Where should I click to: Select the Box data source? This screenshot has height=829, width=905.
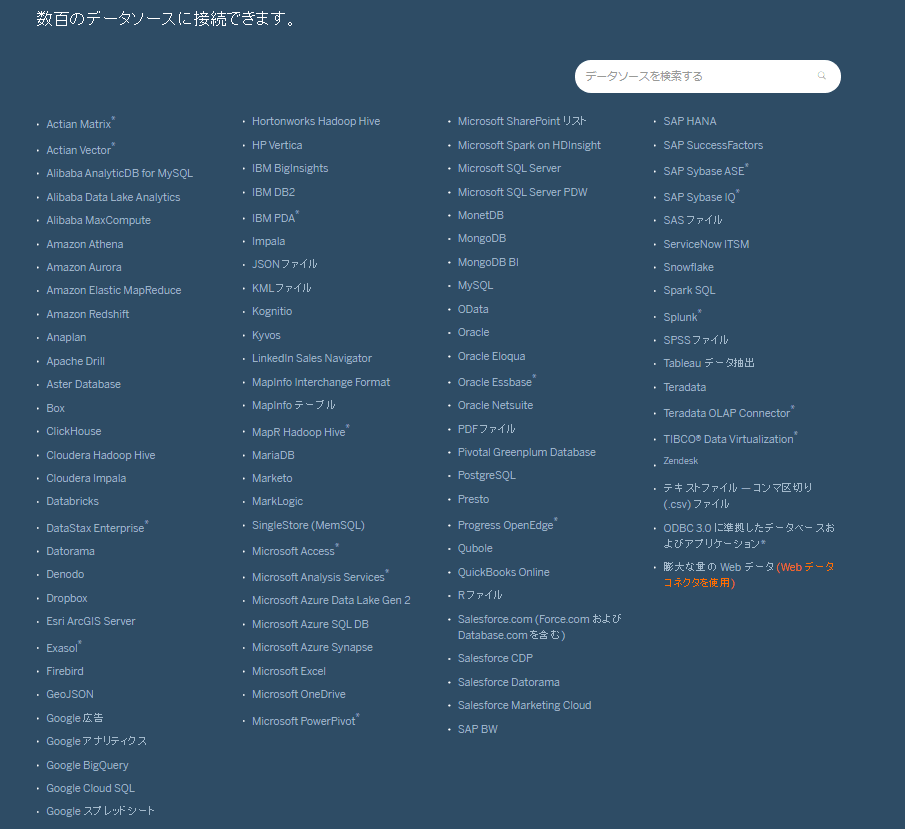point(55,408)
